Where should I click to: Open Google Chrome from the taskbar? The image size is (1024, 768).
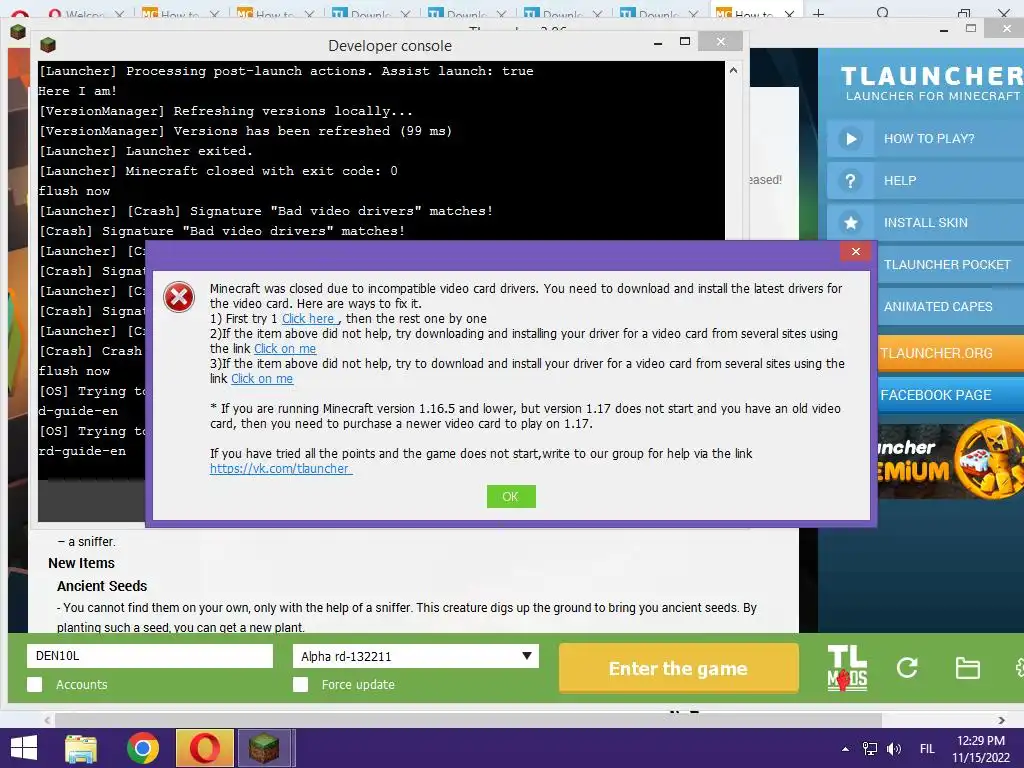click(142, 748)
